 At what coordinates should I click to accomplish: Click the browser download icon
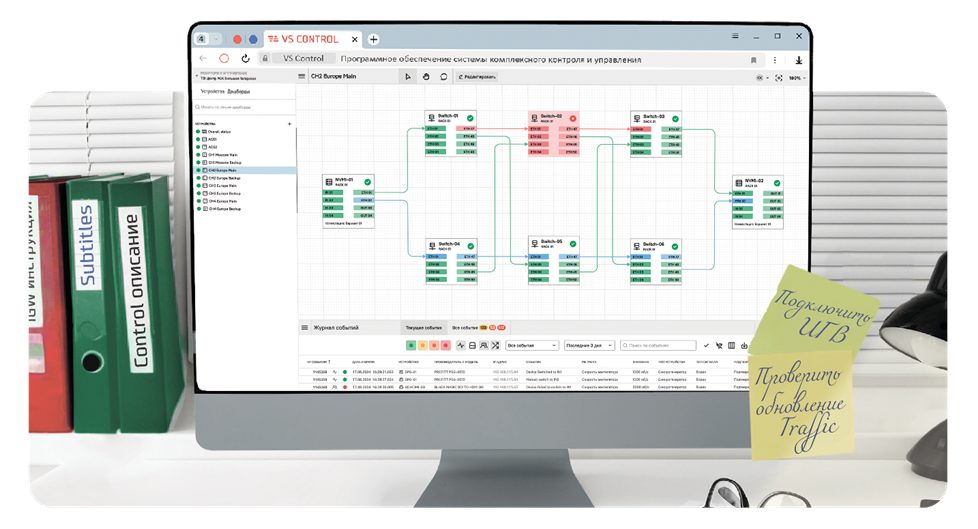(x=799, y=59)
